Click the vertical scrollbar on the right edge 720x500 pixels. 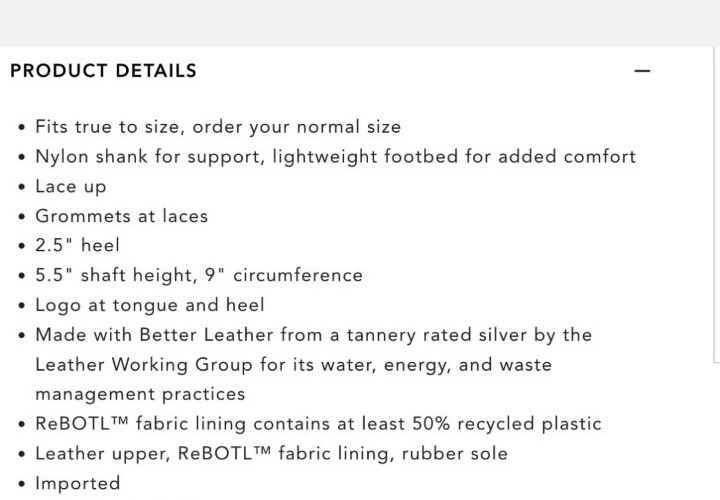(716, 204)
